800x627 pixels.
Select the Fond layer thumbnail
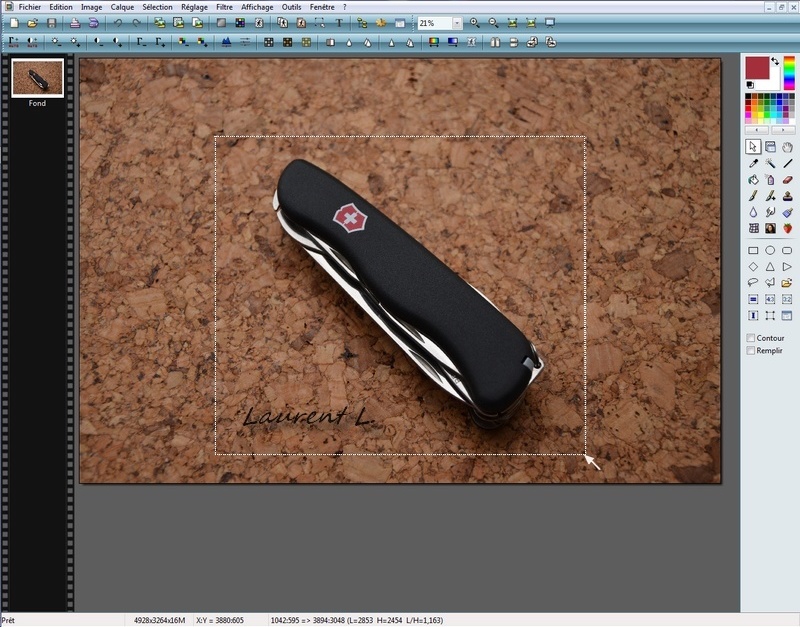(37, 78)
